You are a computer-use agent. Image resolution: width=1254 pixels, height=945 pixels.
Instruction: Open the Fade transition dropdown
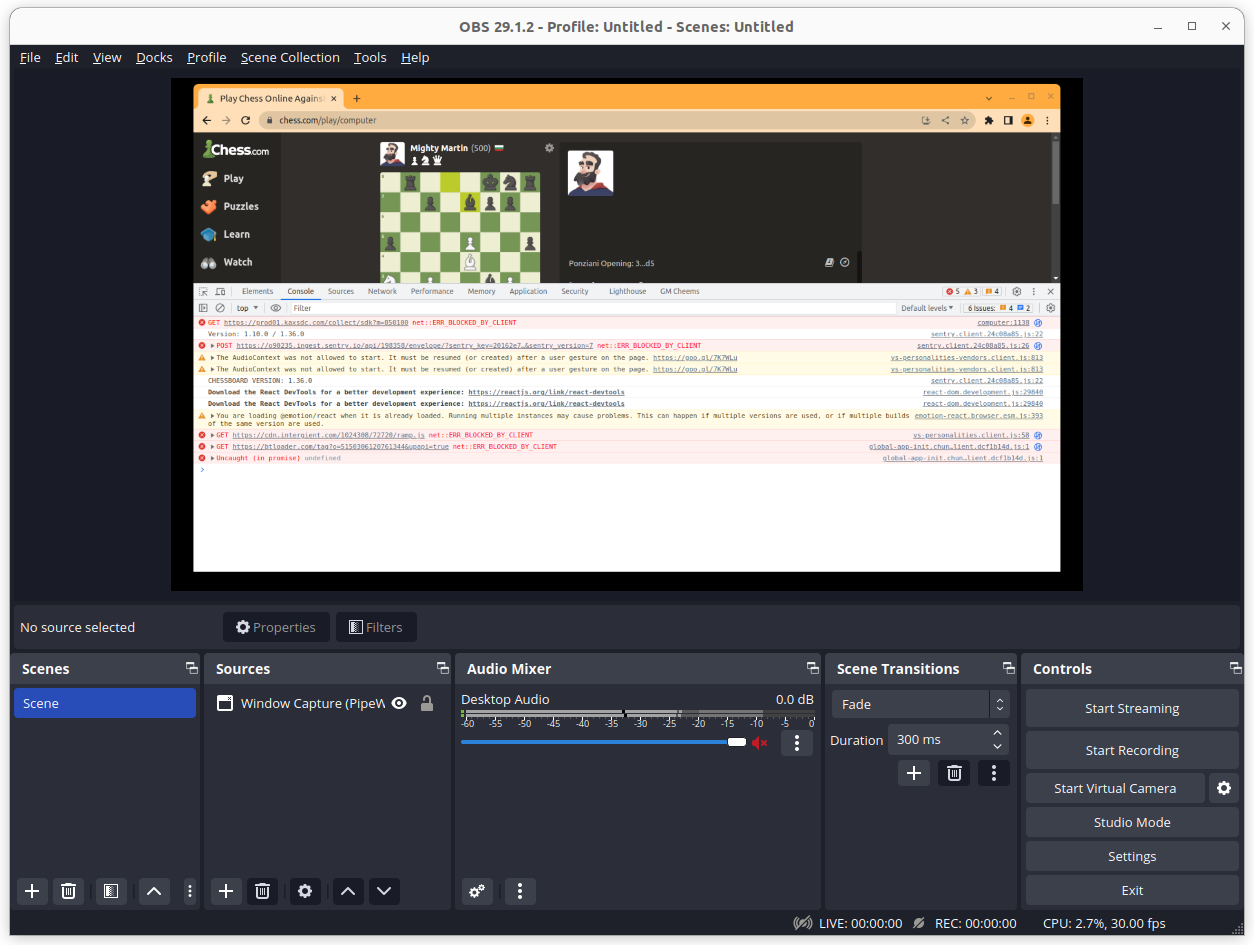[x=920, y=704]
